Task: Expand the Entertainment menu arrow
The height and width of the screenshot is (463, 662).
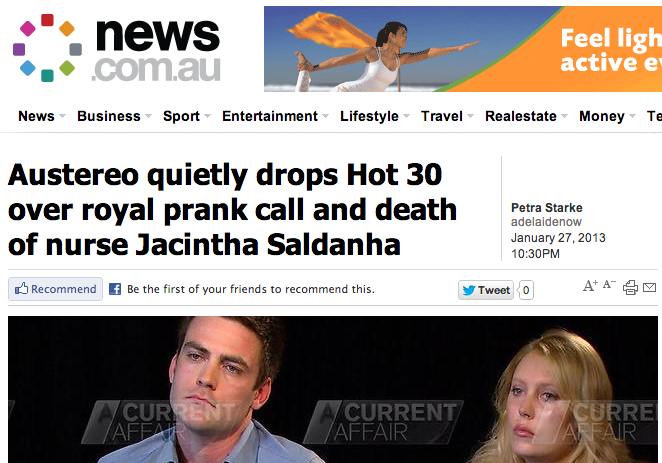Action: pos(325,116)
